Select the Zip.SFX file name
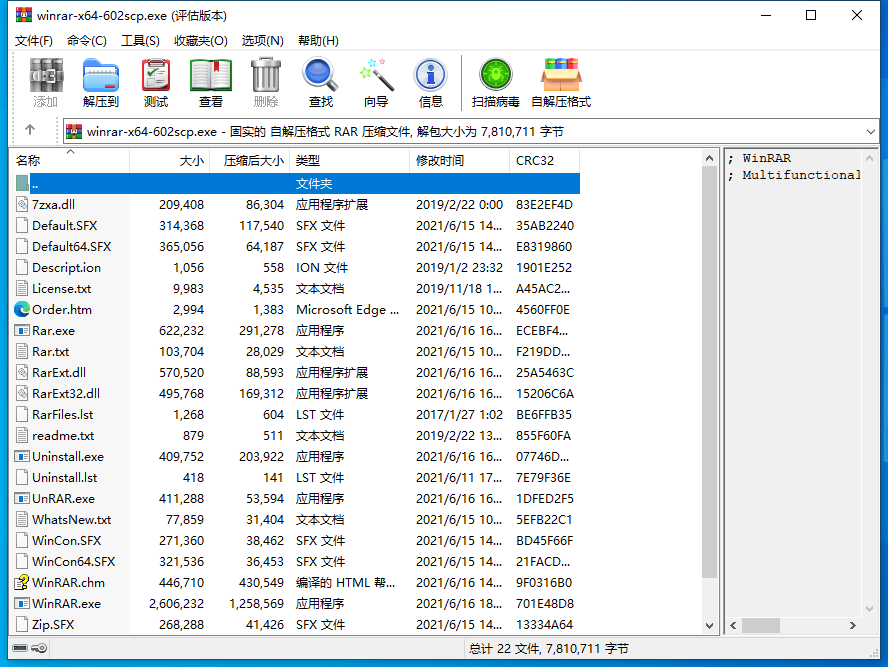This screenshot has height=667, width=888. pyautogui.click(x=53, y=624)
